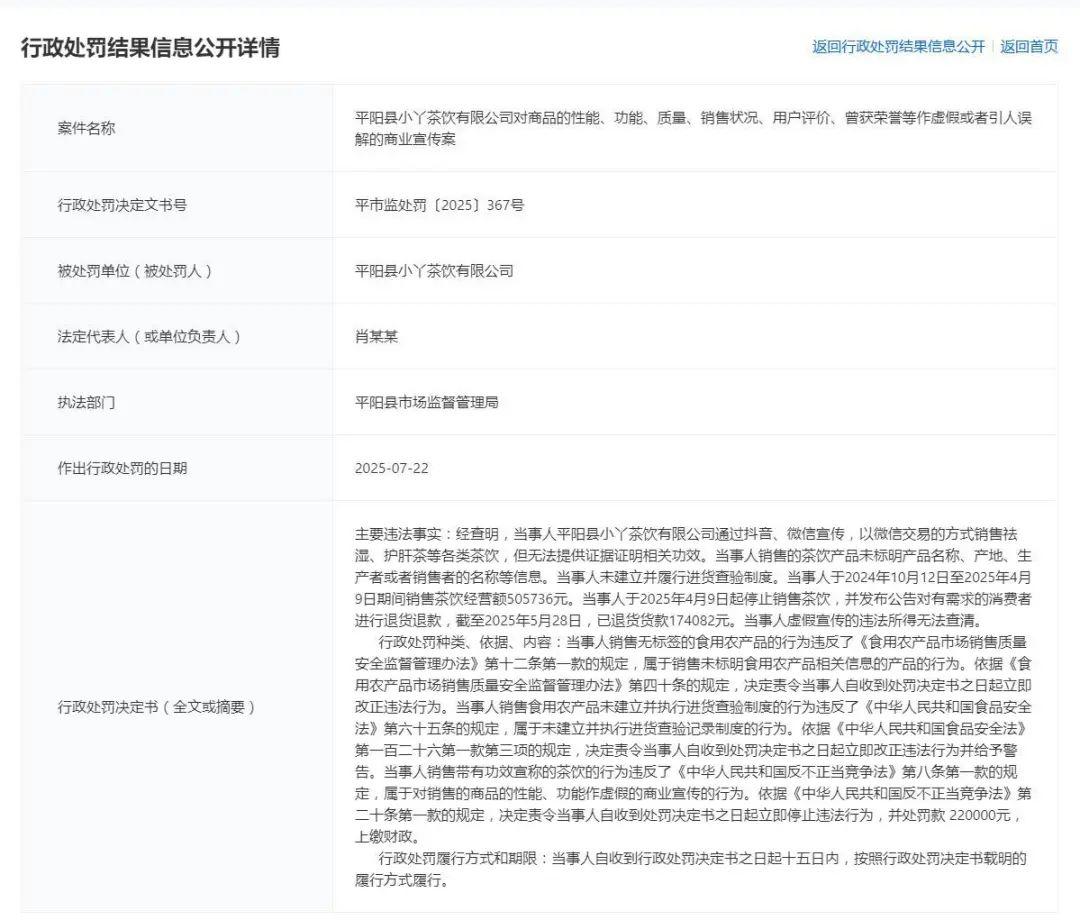Click the 行政处罚种类、依据、内容 paragraph start
The height and width of the screenshot is (920, 1080).
tap(470, 642)
